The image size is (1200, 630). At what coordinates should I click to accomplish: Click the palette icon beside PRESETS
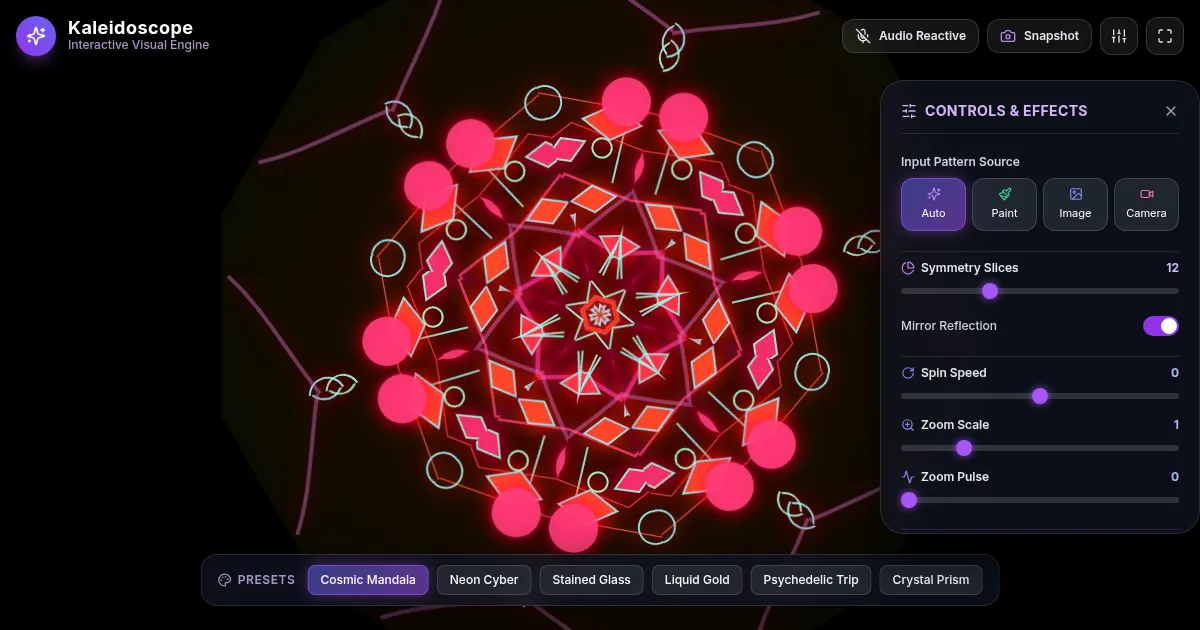(225, 580)
